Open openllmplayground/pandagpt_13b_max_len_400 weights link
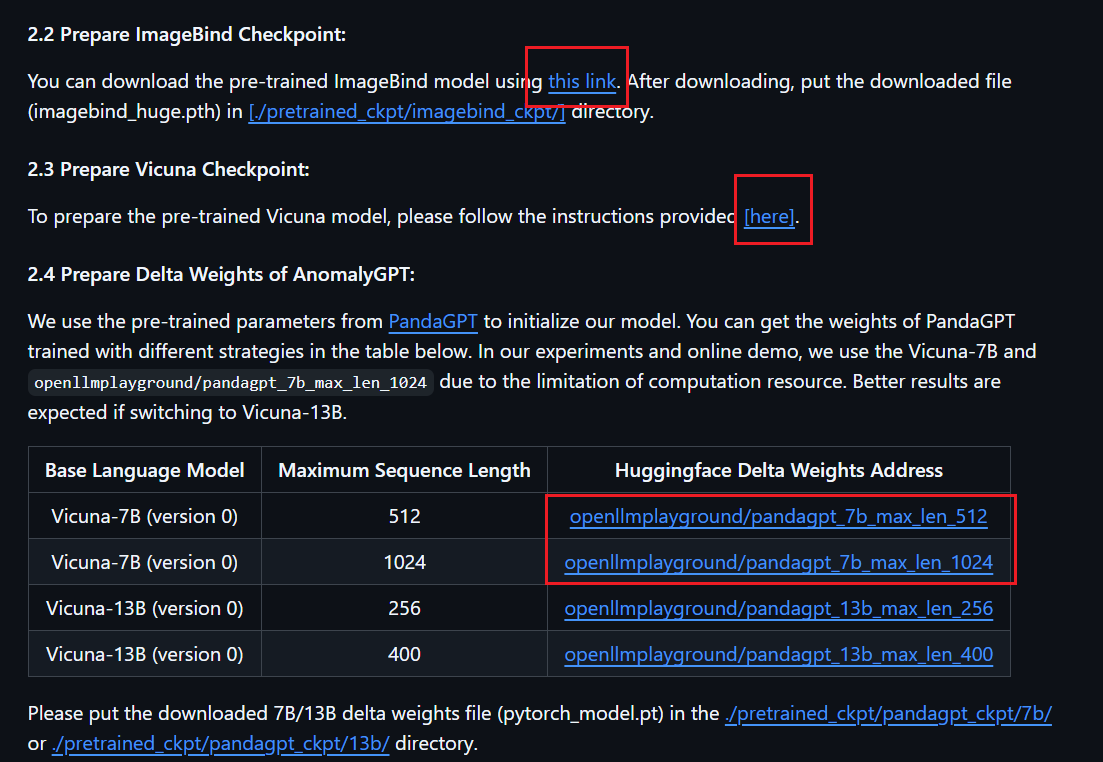The image size is (1103, 762). pyautogui.click(x=778, y=654)
